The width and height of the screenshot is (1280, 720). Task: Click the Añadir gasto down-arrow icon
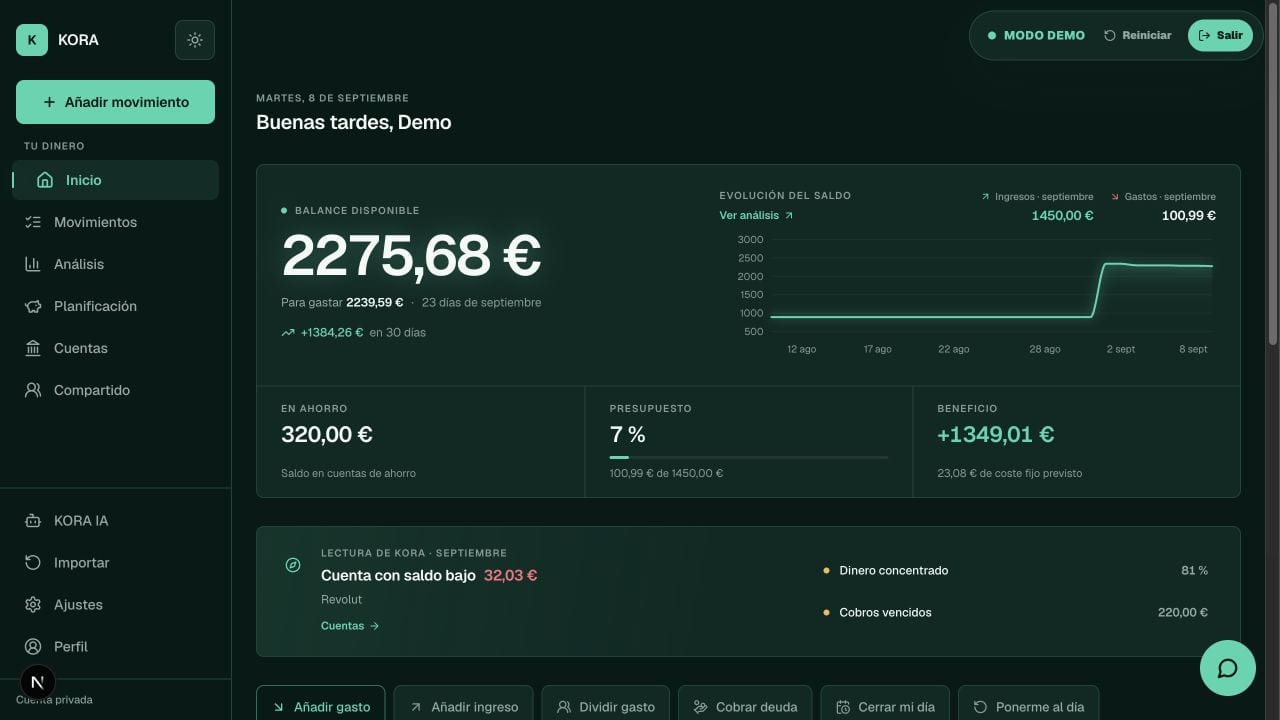coord(278,707)
